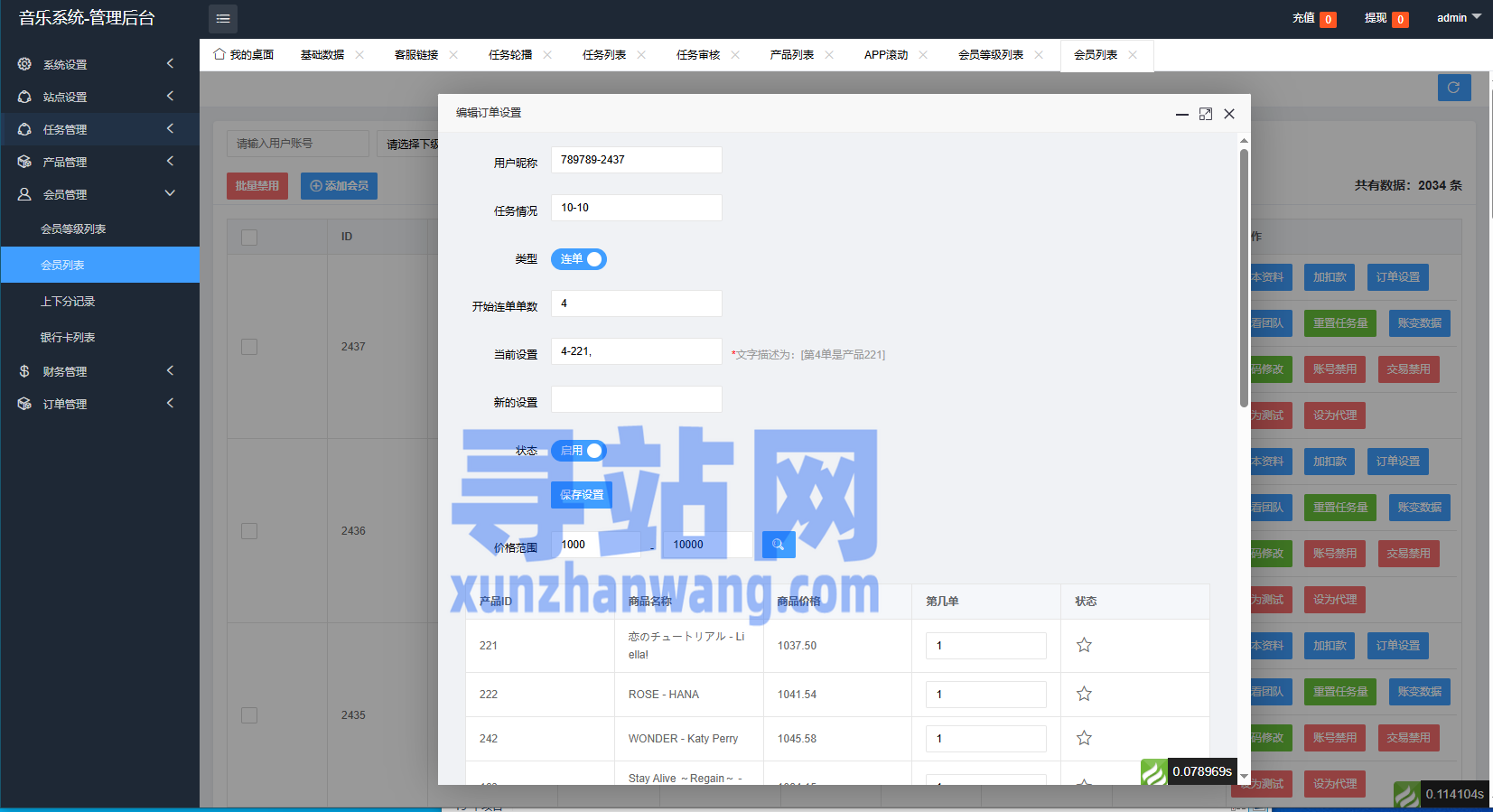This screenshot has width=1493, height=812.
Task: Check the select-all checkbox in table header
Action: tap(249, 238)
